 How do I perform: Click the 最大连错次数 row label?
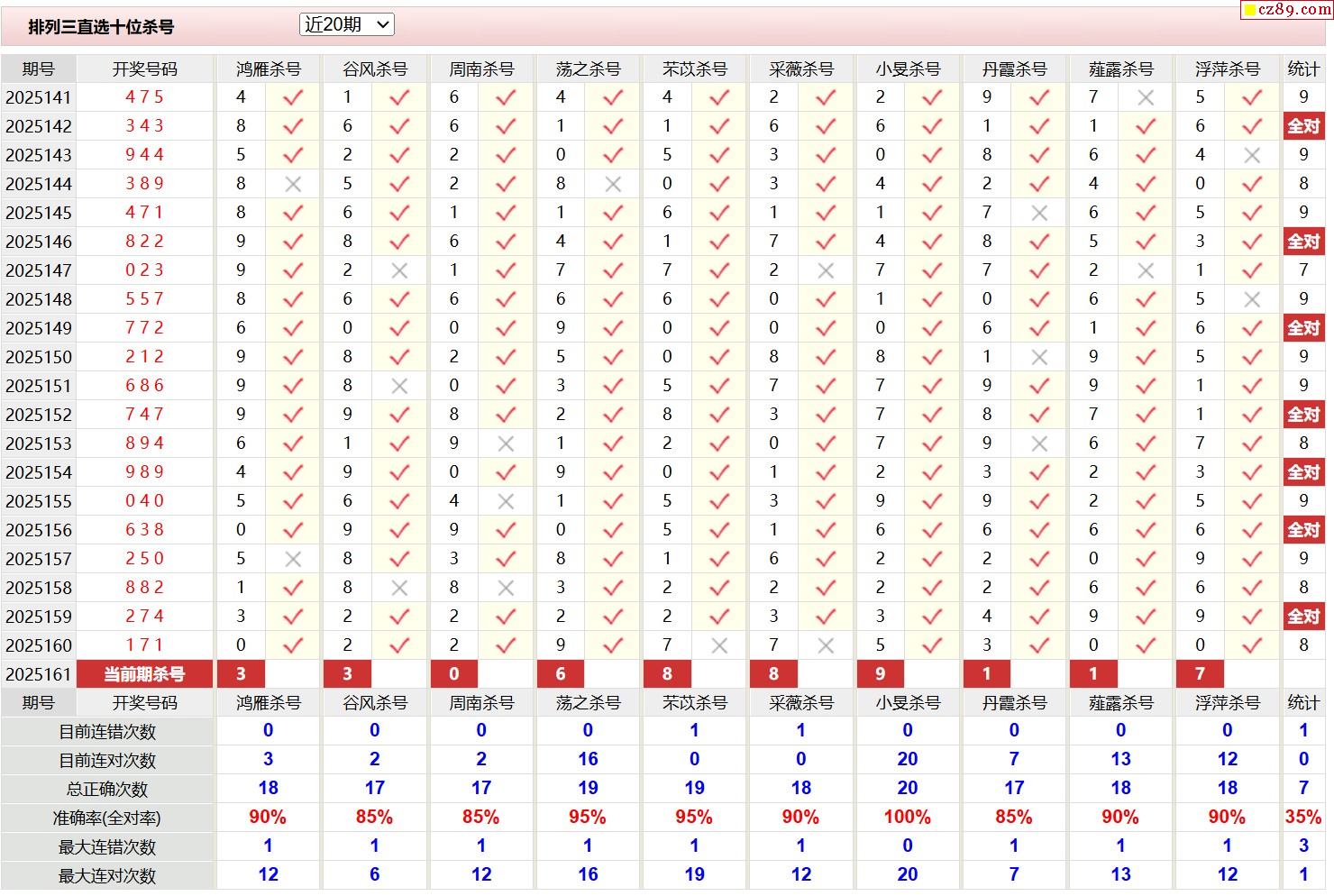(x=107, y=847)
